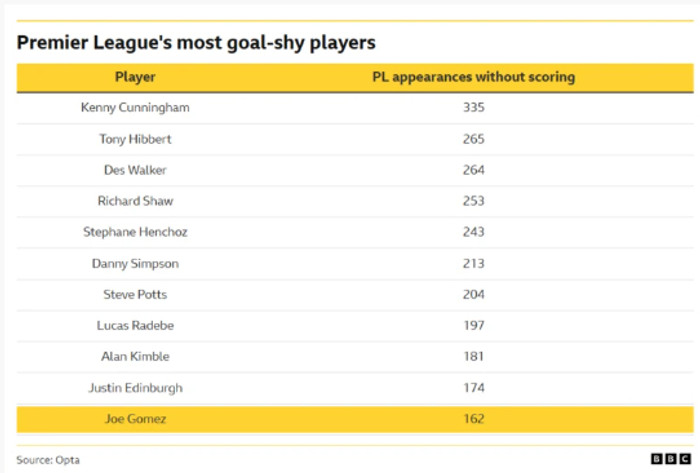Select the 213 appearances cell
The width and height of the screenshot is (700, 473).
click(x=474, y=263)
